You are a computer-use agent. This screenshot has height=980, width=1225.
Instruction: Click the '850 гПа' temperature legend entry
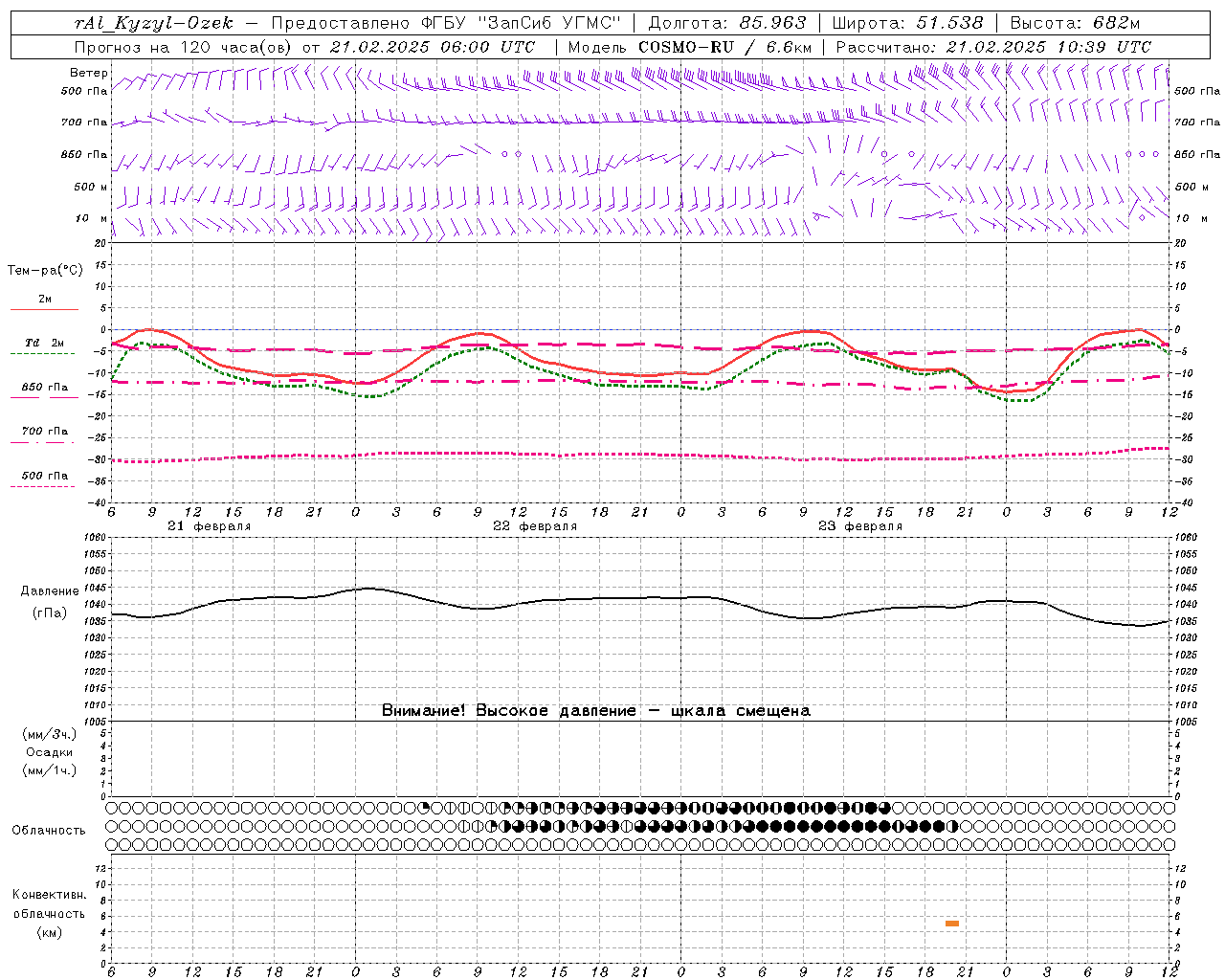coord(45,388)
